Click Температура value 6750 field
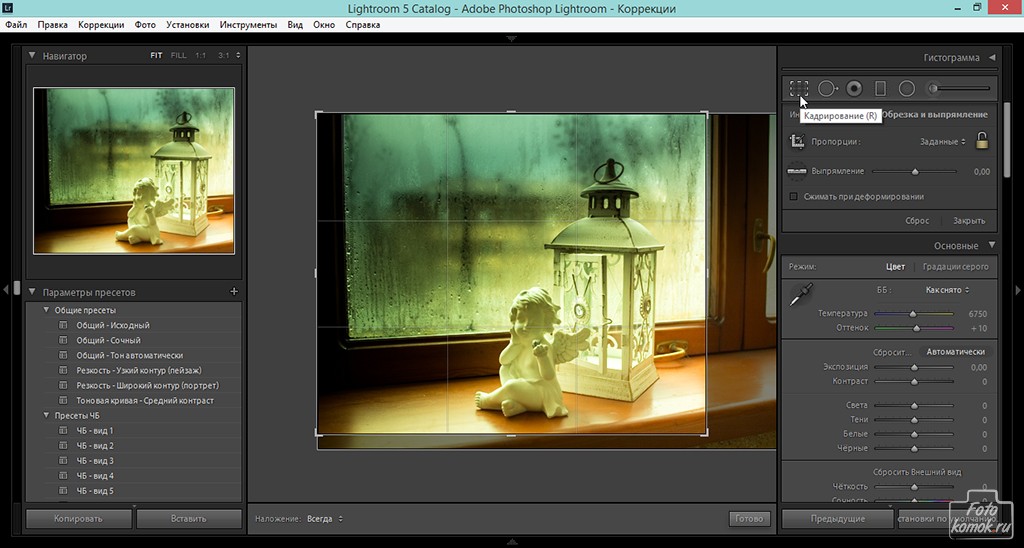This screenshot has width=1024, height=548. 978,314
